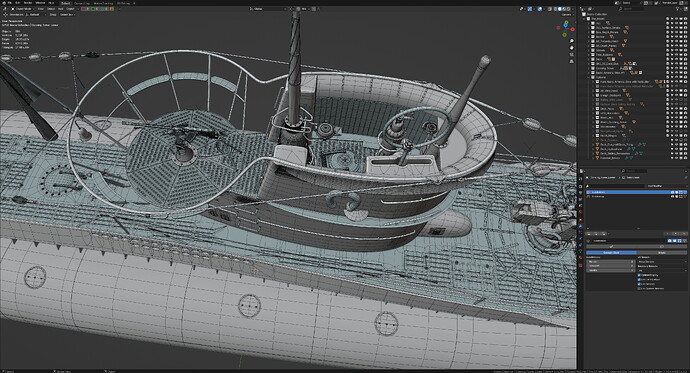Select material preview viewport shading
Viewport: 690px width, 373px height.
pyautogui.click(x=564, y=8)
